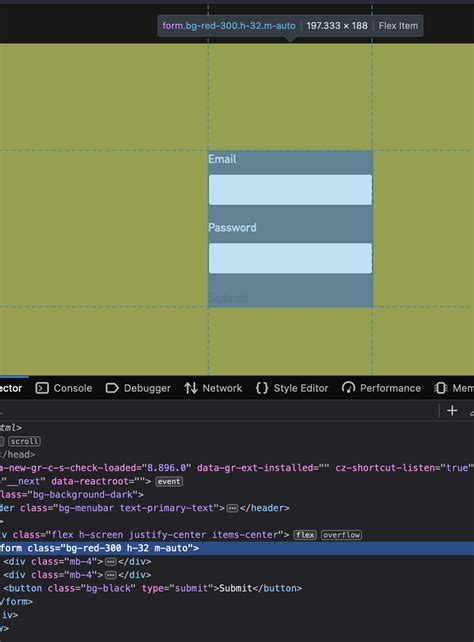
Task: Expand the first mb-4 div ellipsis
Action: click(x=111, y=561)
